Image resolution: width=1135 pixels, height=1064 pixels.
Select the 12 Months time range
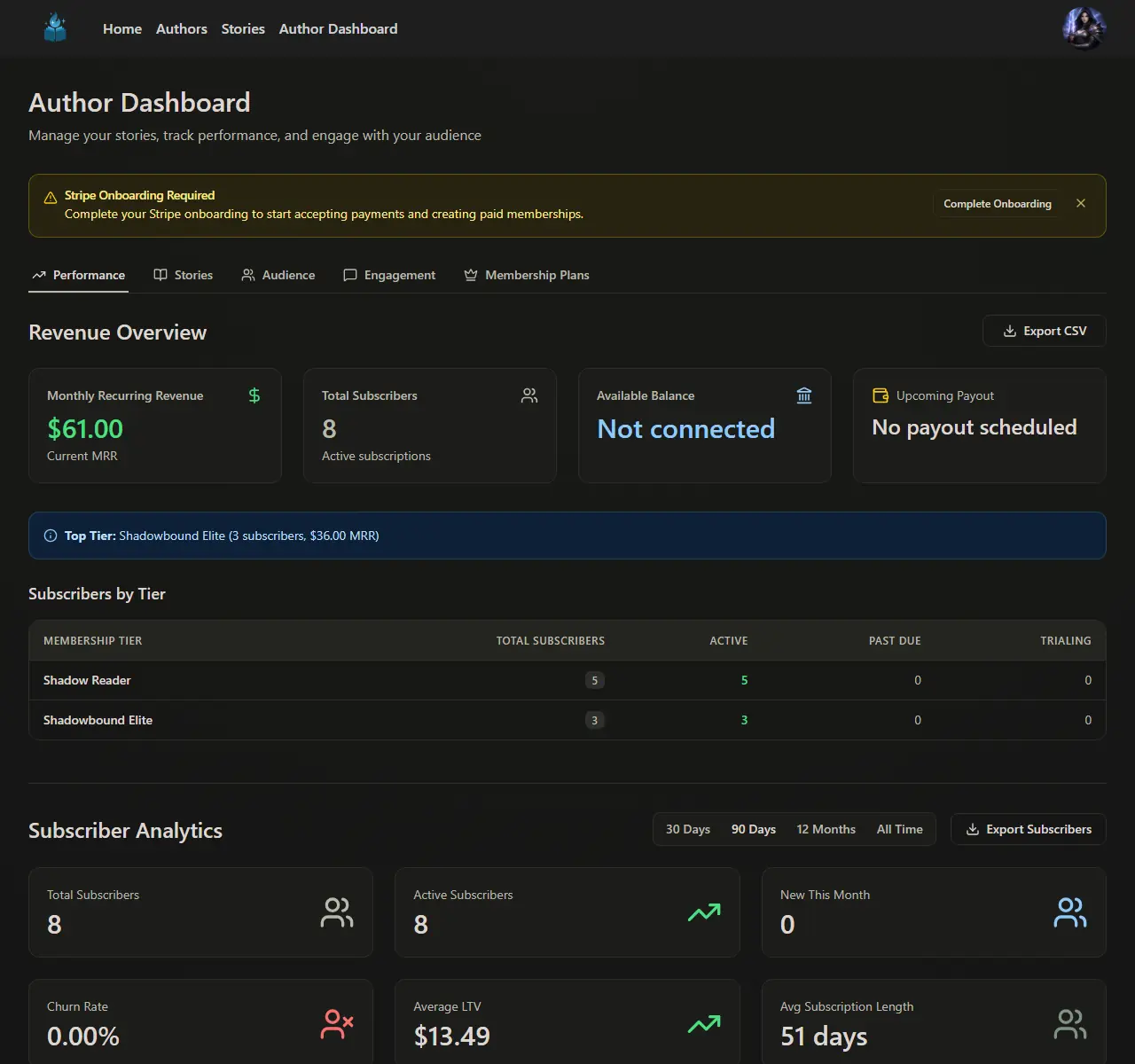(826, 829)
